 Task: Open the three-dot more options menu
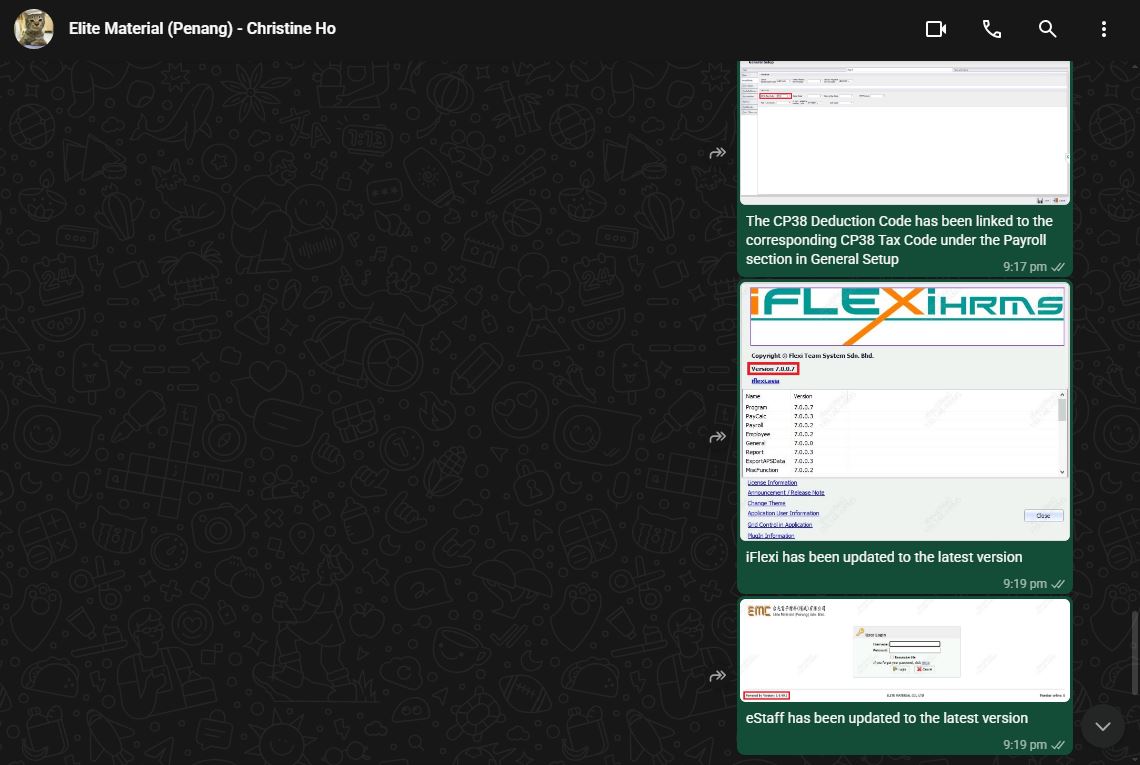click(x=1104, y=29)
